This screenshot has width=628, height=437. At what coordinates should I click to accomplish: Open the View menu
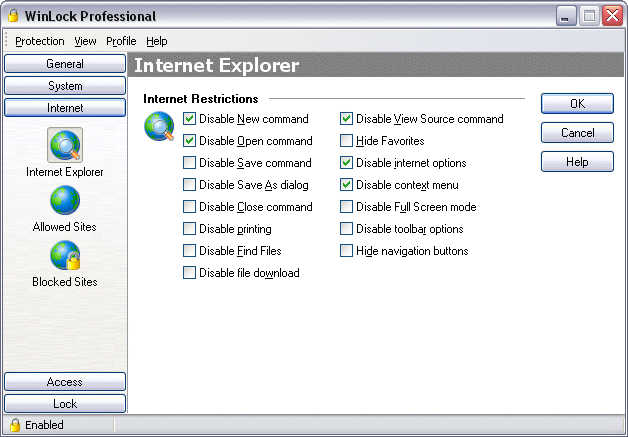[85, 41]
